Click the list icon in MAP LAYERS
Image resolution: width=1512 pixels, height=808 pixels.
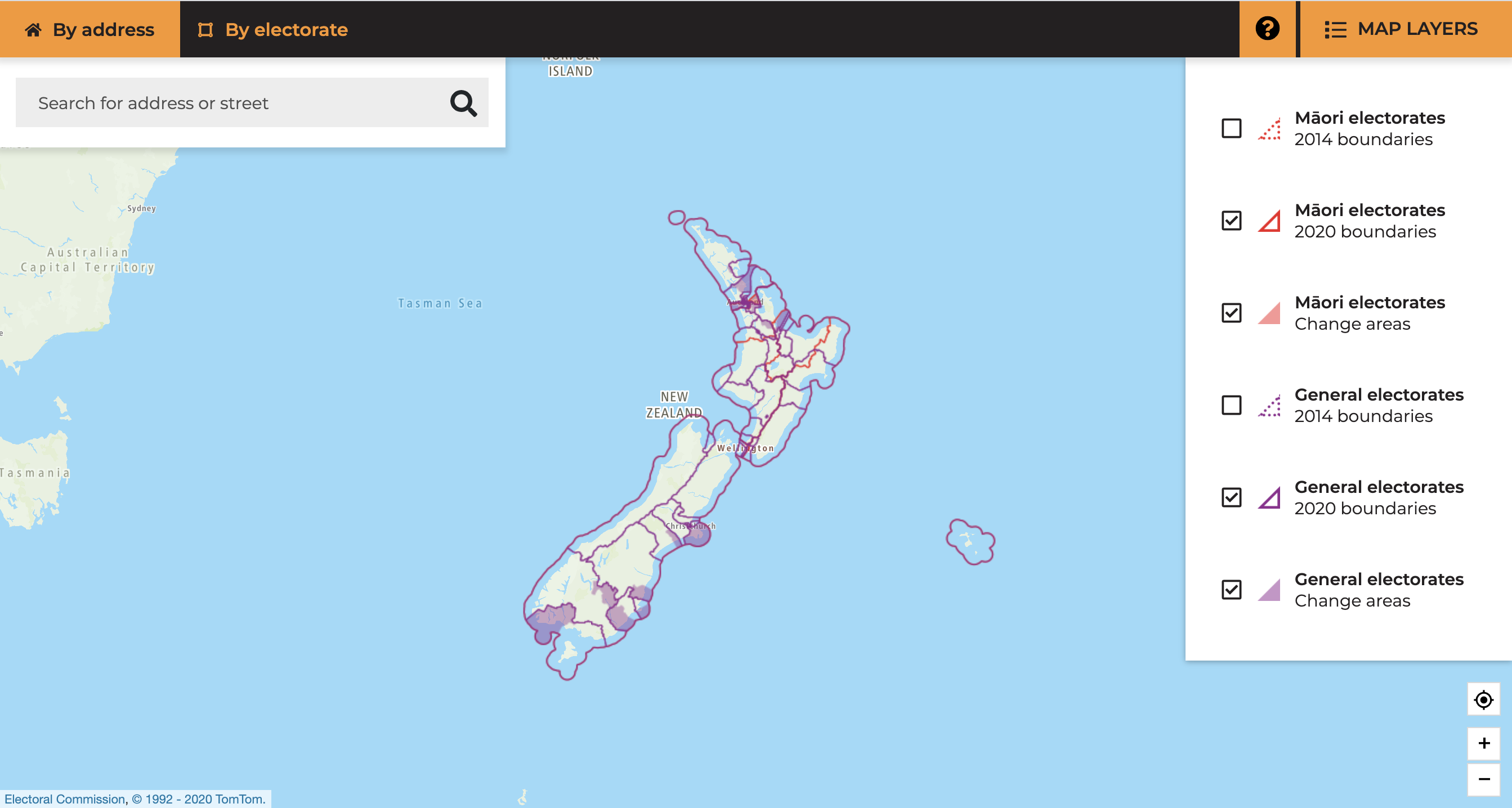point(1335,30)
